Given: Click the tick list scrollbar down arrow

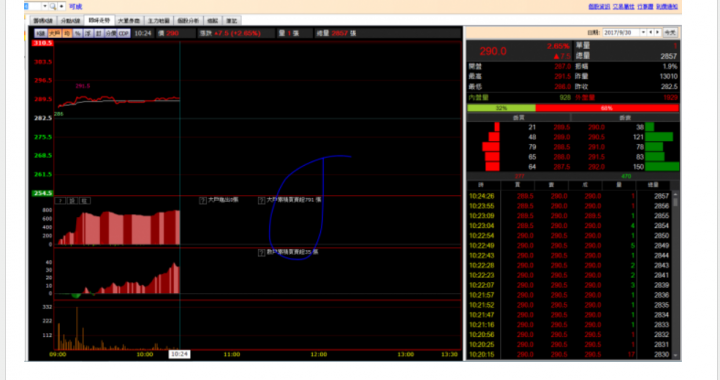Looking at the screenshot, I should [675, 355].
